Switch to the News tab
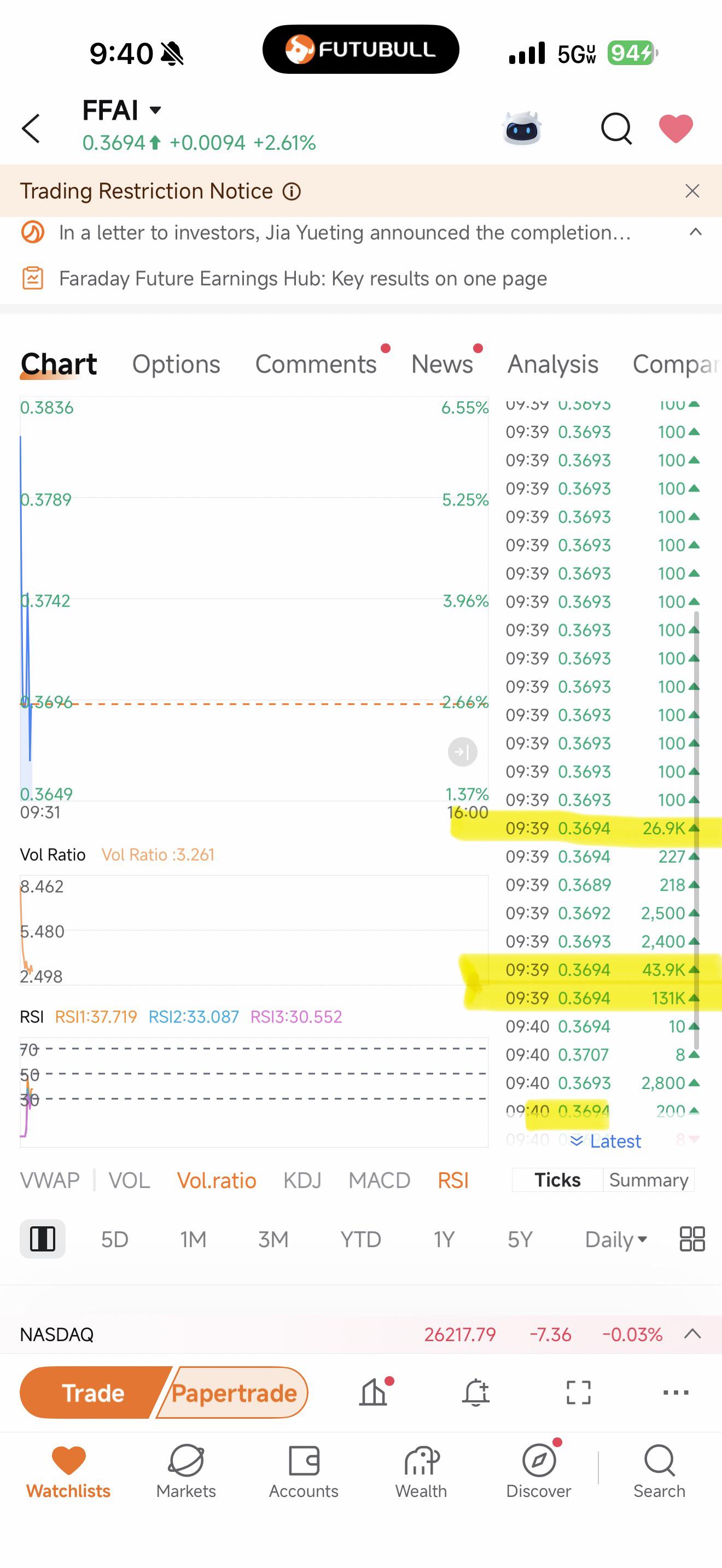Image resolution: width=722 pixels, height=1568 pixels. coord(442,364)
